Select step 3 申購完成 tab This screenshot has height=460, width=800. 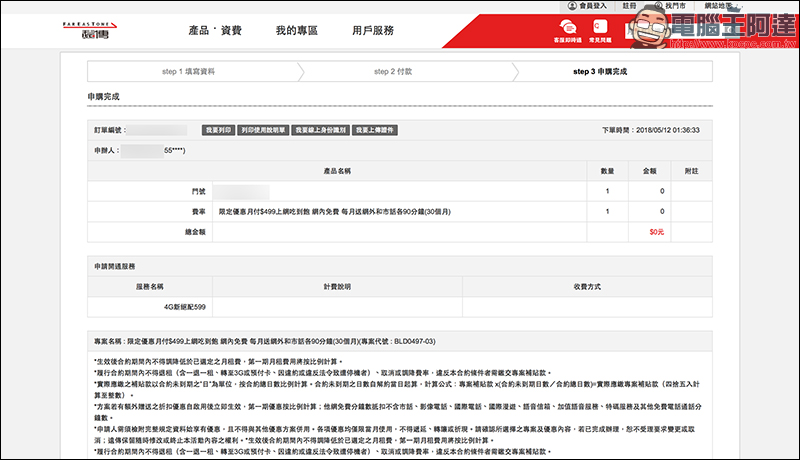600,72
